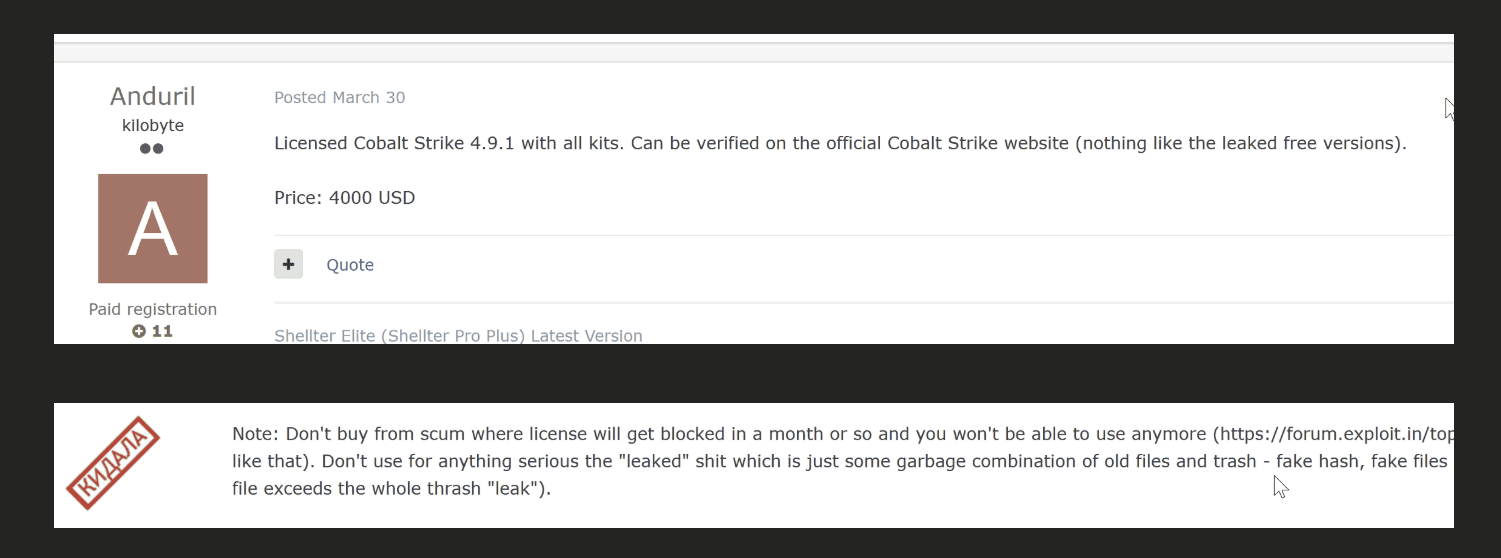The width and height of the screenshot is (1501, 558).
Task: Open the Posted March 30 timestamp
Action: pos(340,97)
